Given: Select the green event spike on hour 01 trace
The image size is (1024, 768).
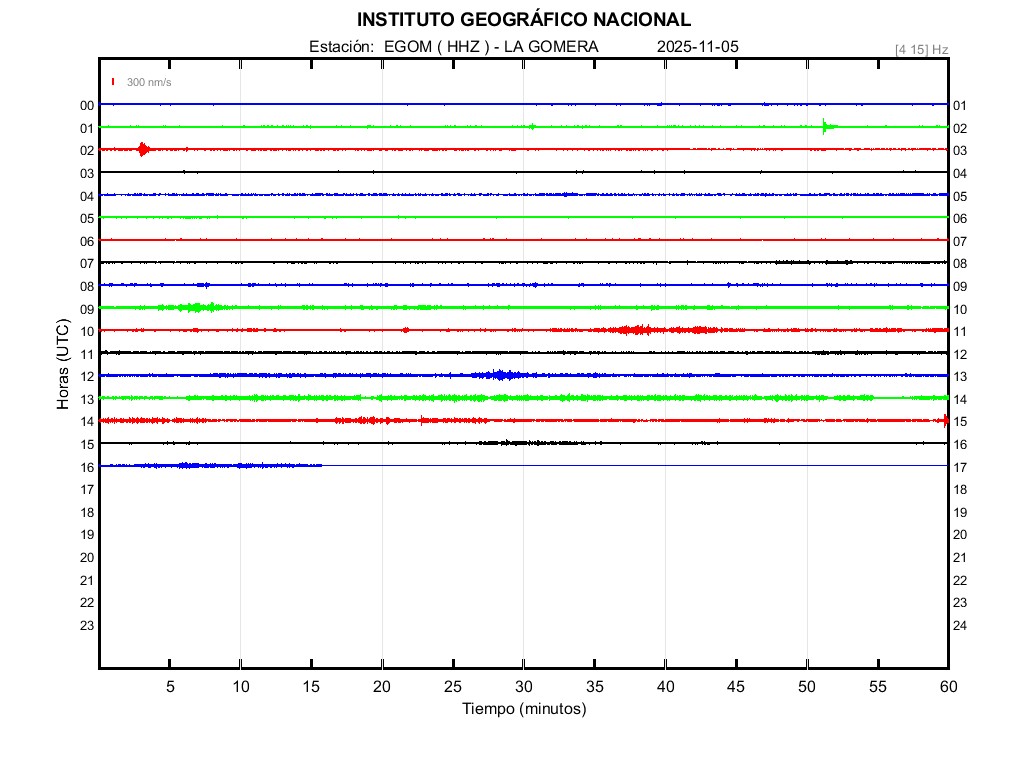Looking at the screenshot, I should pos(825,126).
